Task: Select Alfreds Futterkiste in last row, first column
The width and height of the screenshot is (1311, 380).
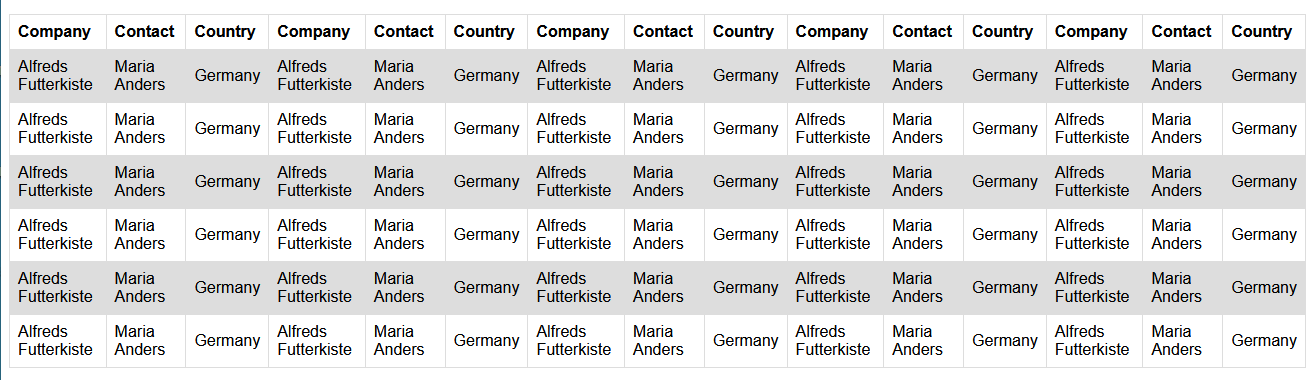Action: click(55, 340)
